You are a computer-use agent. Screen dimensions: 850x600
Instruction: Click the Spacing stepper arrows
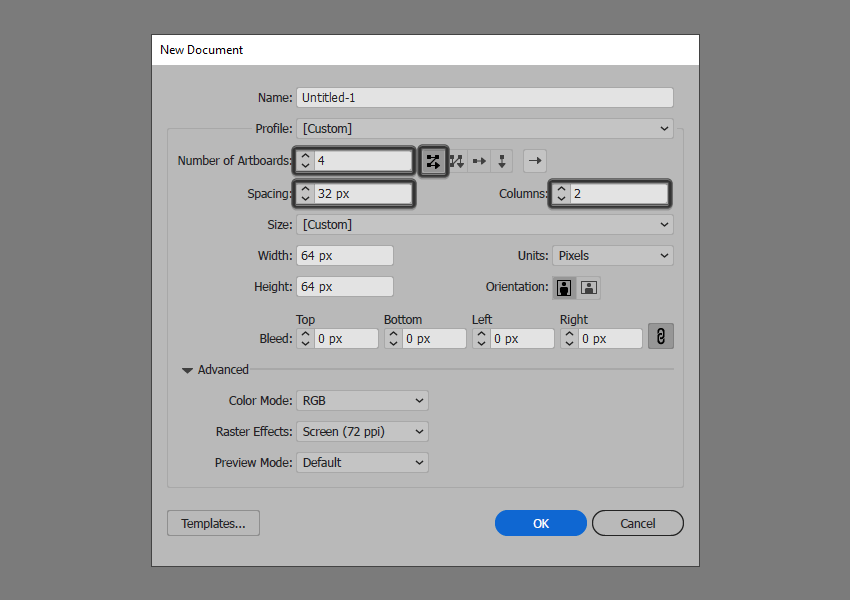(x=305, y=193)
